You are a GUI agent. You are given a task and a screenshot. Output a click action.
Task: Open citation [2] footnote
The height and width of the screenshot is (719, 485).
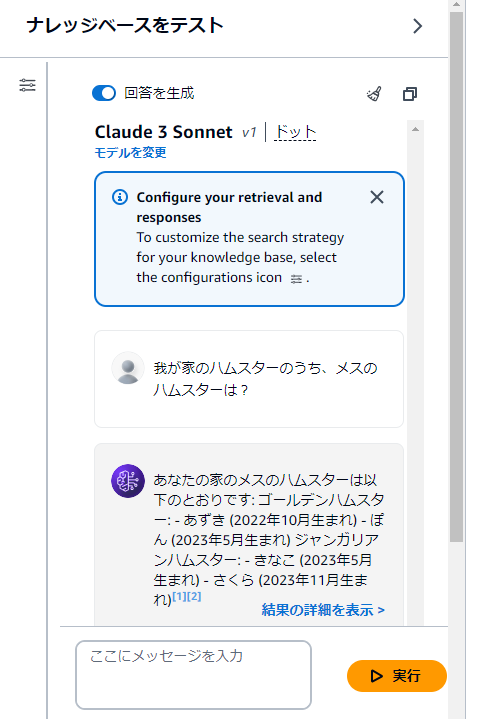194,596
